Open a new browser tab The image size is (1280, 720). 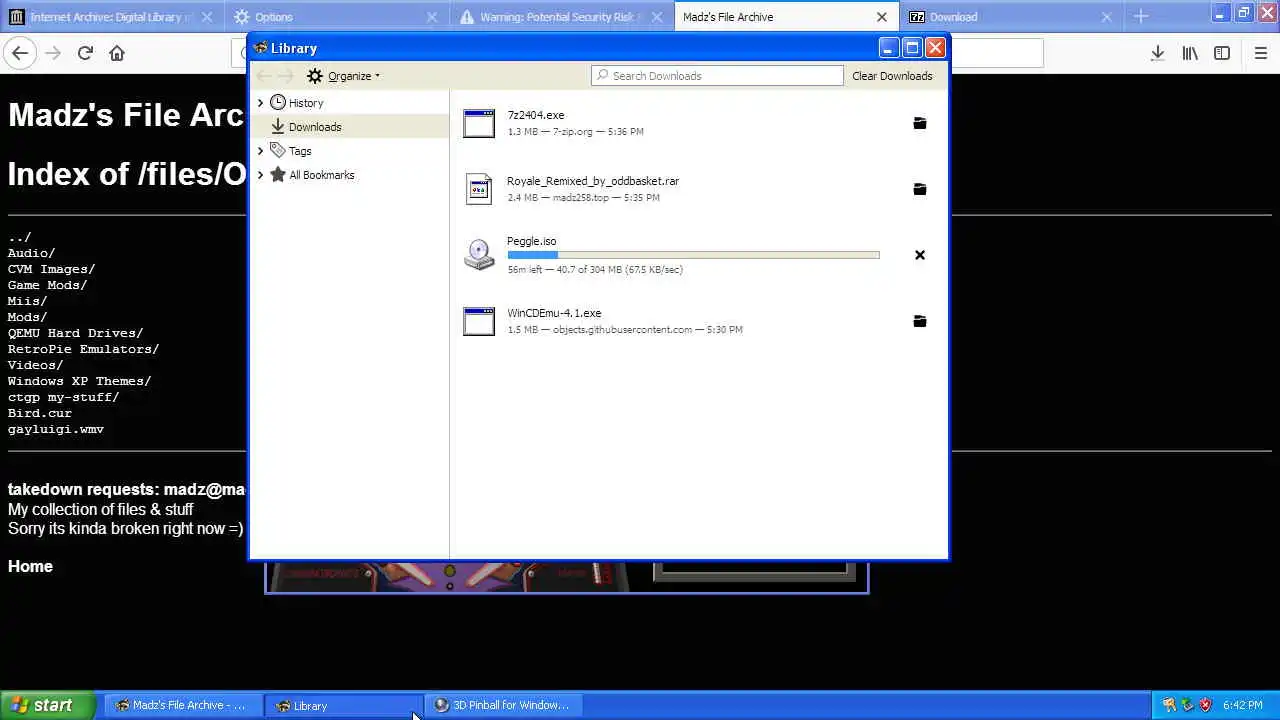[1141, 16]
